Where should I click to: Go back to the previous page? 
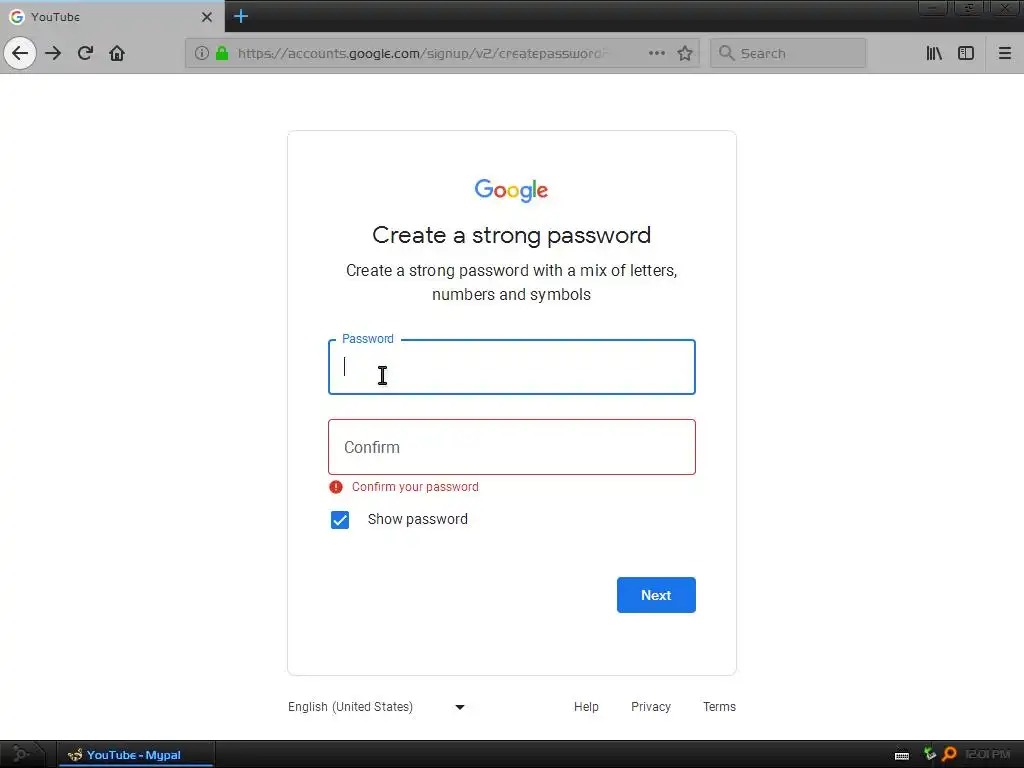click(x=20, y=53)
